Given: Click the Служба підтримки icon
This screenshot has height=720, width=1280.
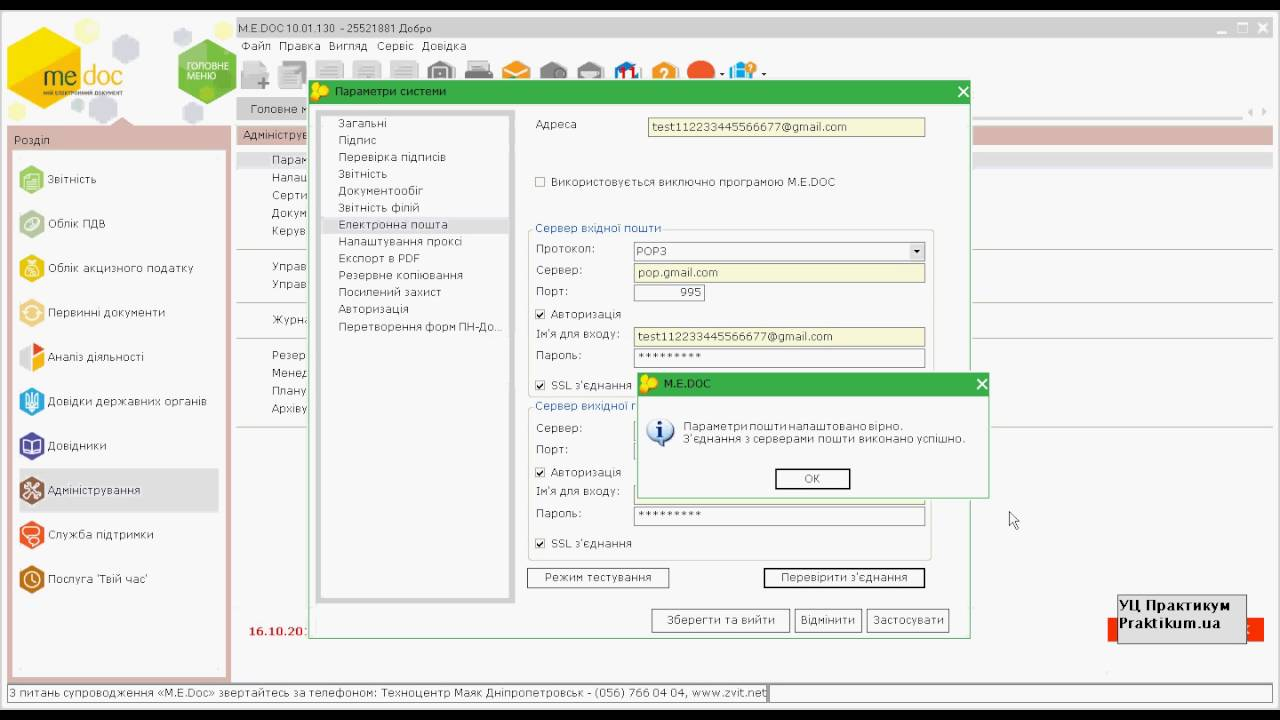Looking at the screenshot, I should click(32, 535).
